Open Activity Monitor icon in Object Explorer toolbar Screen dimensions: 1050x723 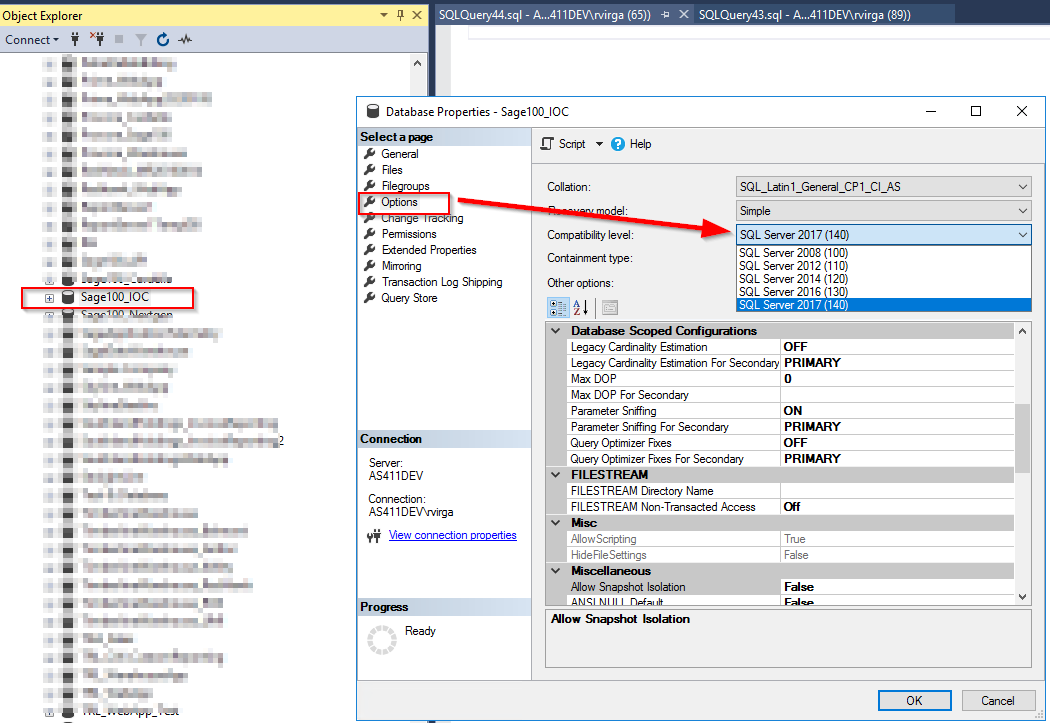click(x=185, y=39)
